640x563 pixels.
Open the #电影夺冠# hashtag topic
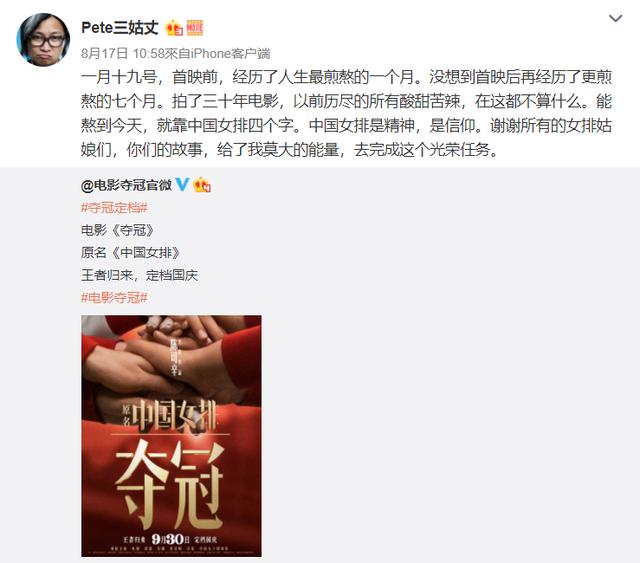click(114, 298)
